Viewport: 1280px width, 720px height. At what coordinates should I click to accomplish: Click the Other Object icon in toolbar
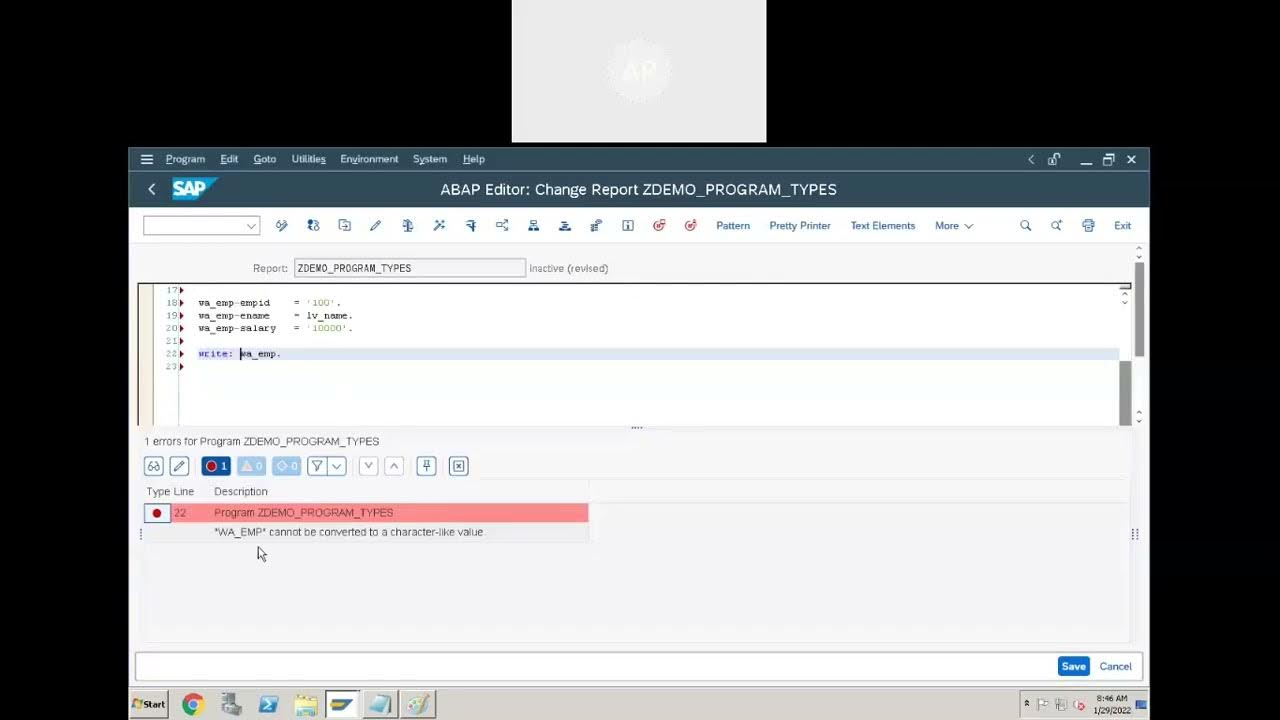344,226
